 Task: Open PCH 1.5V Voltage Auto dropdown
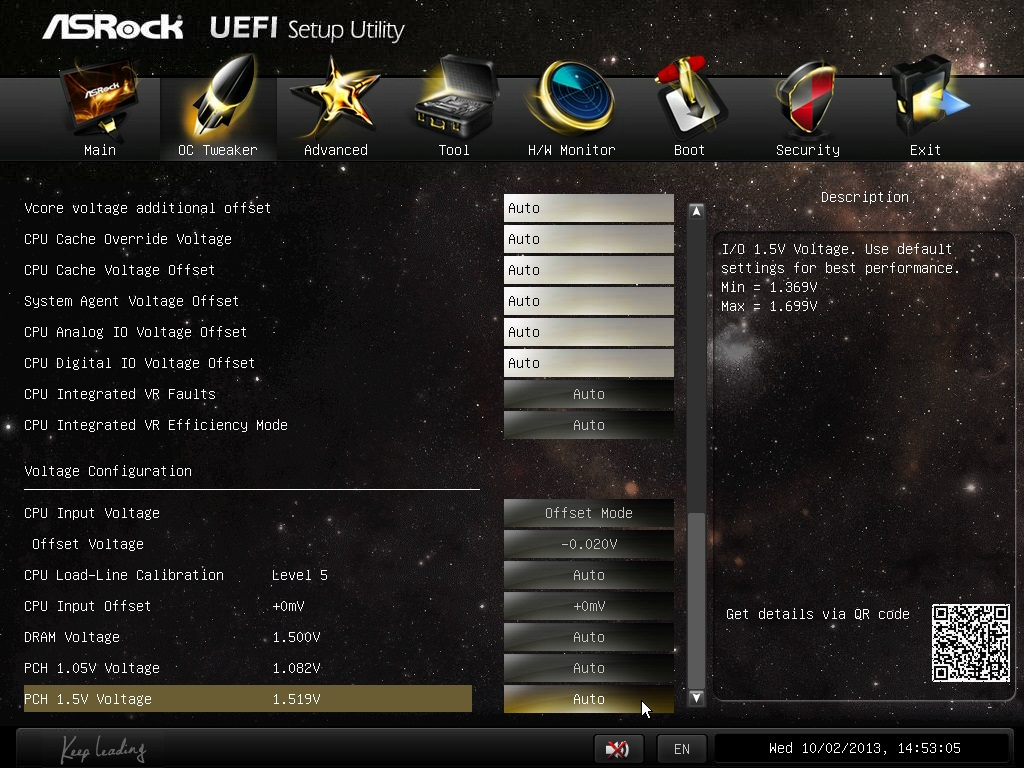[x=588, y=699]
